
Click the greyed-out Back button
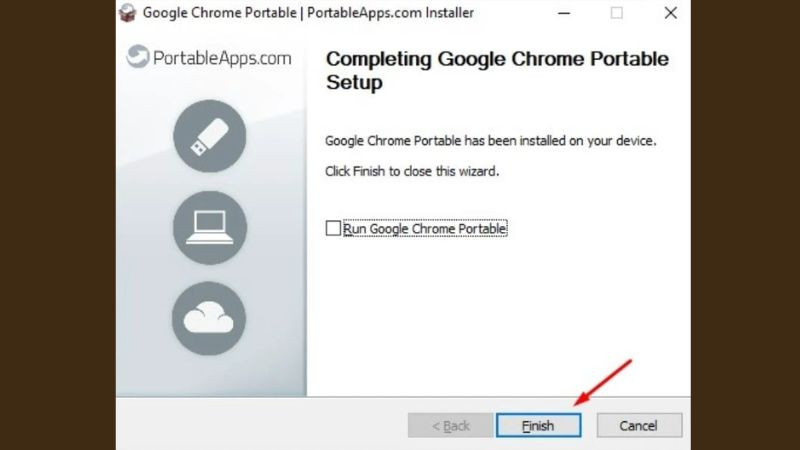(x=451, y=425)
